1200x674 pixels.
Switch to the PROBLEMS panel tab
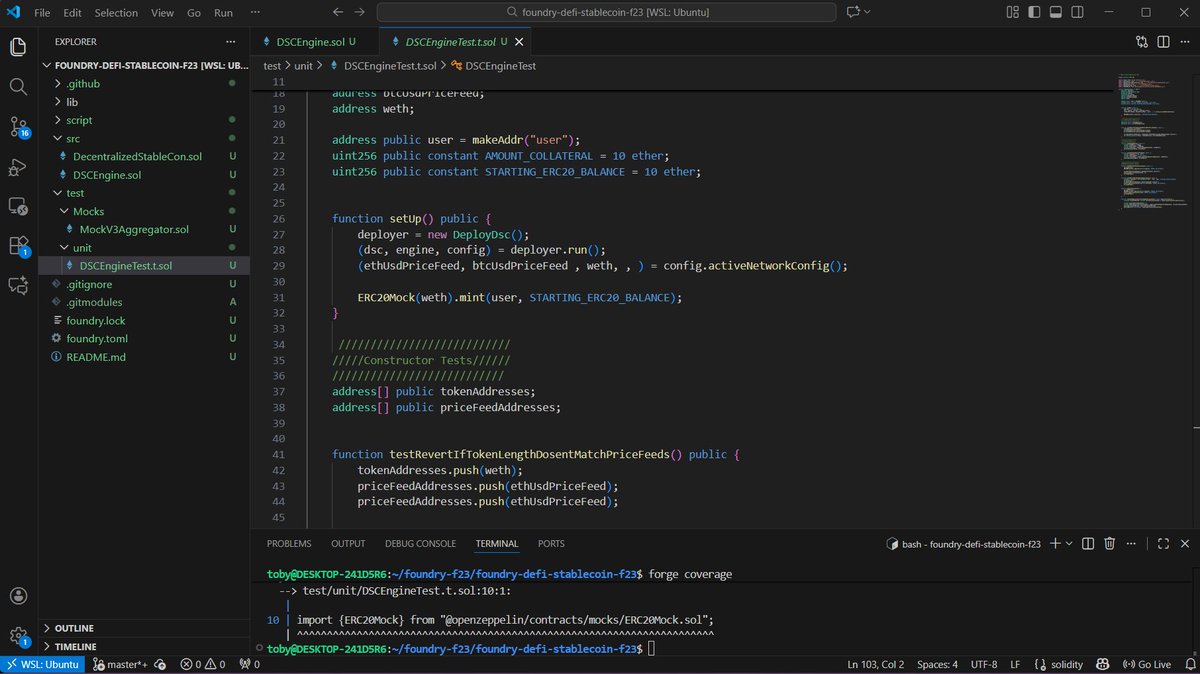289,544
